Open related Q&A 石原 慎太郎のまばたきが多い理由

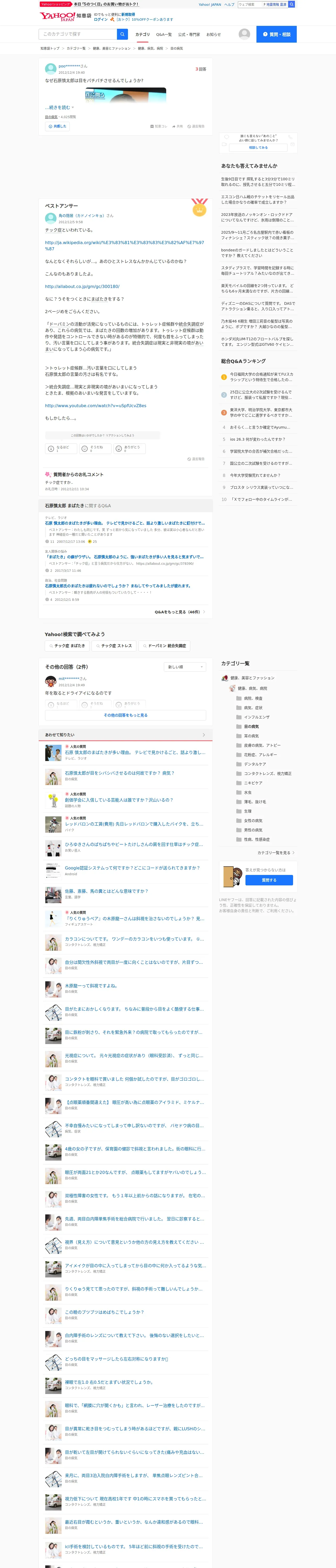point(125,523)
